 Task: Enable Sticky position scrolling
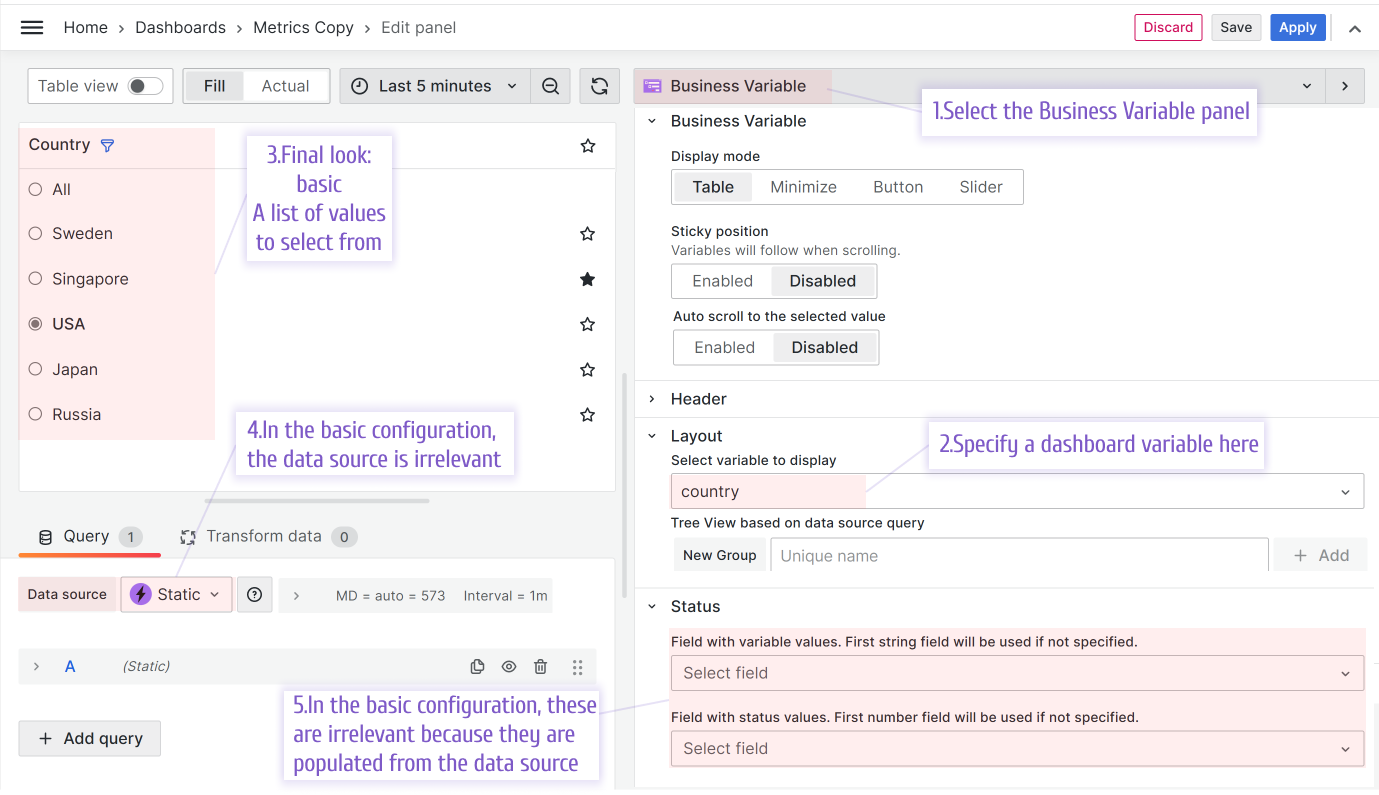(x=722, y=281)
